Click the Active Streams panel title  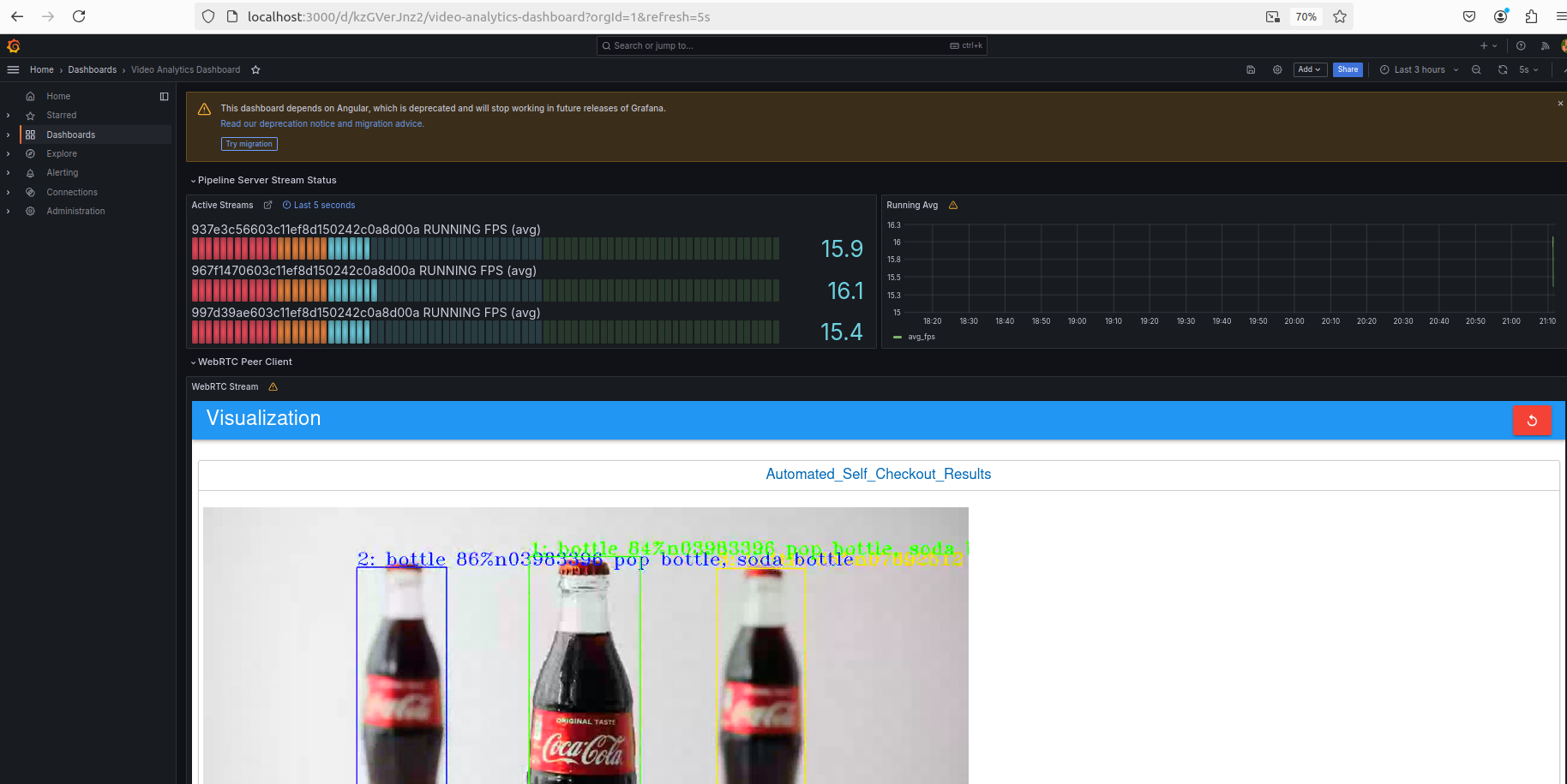pyautogui.click(x=222, y=206)
